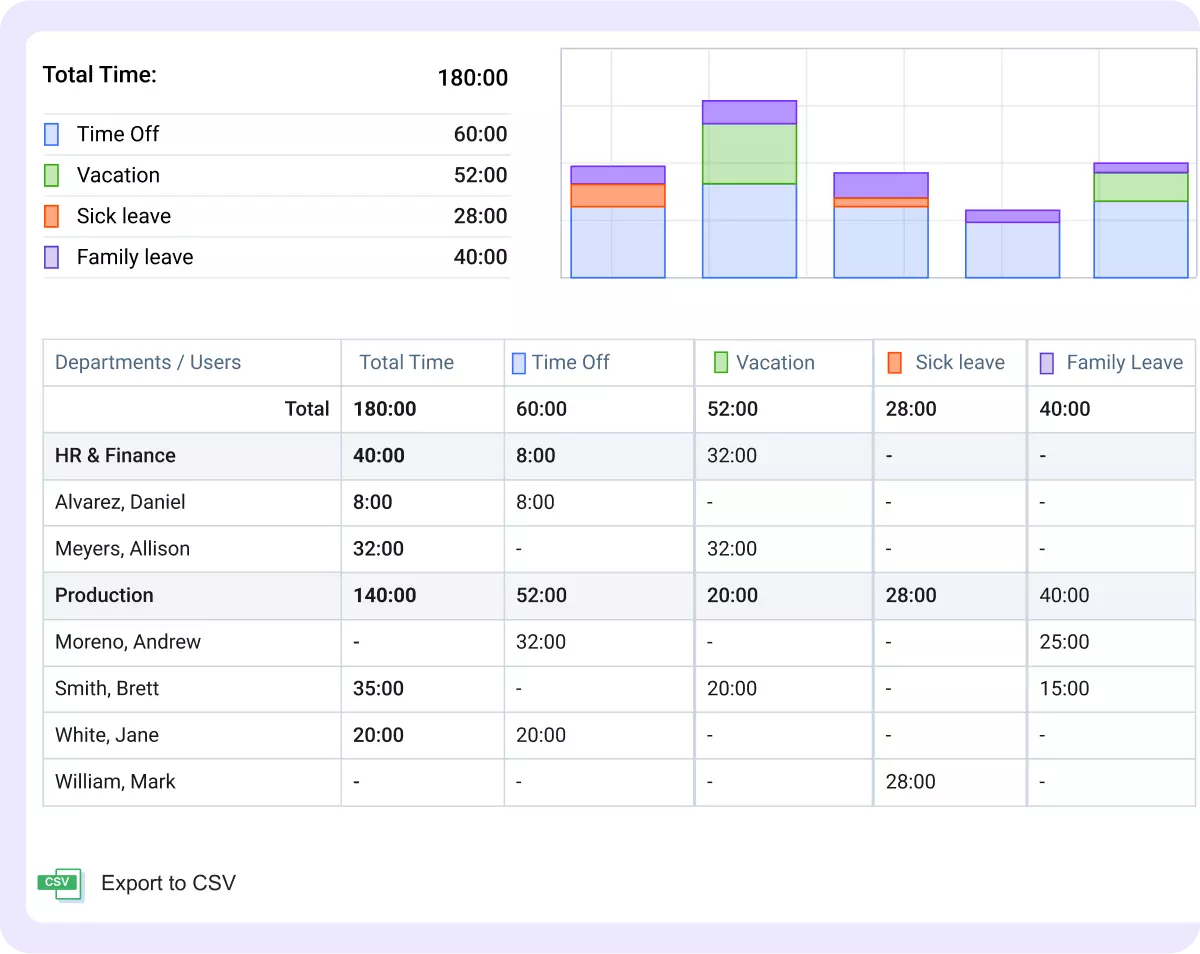Click the Total row in the table
The width and height of the screenshot is (1200, 954).
pyautogui.click(x=307, y=408)
